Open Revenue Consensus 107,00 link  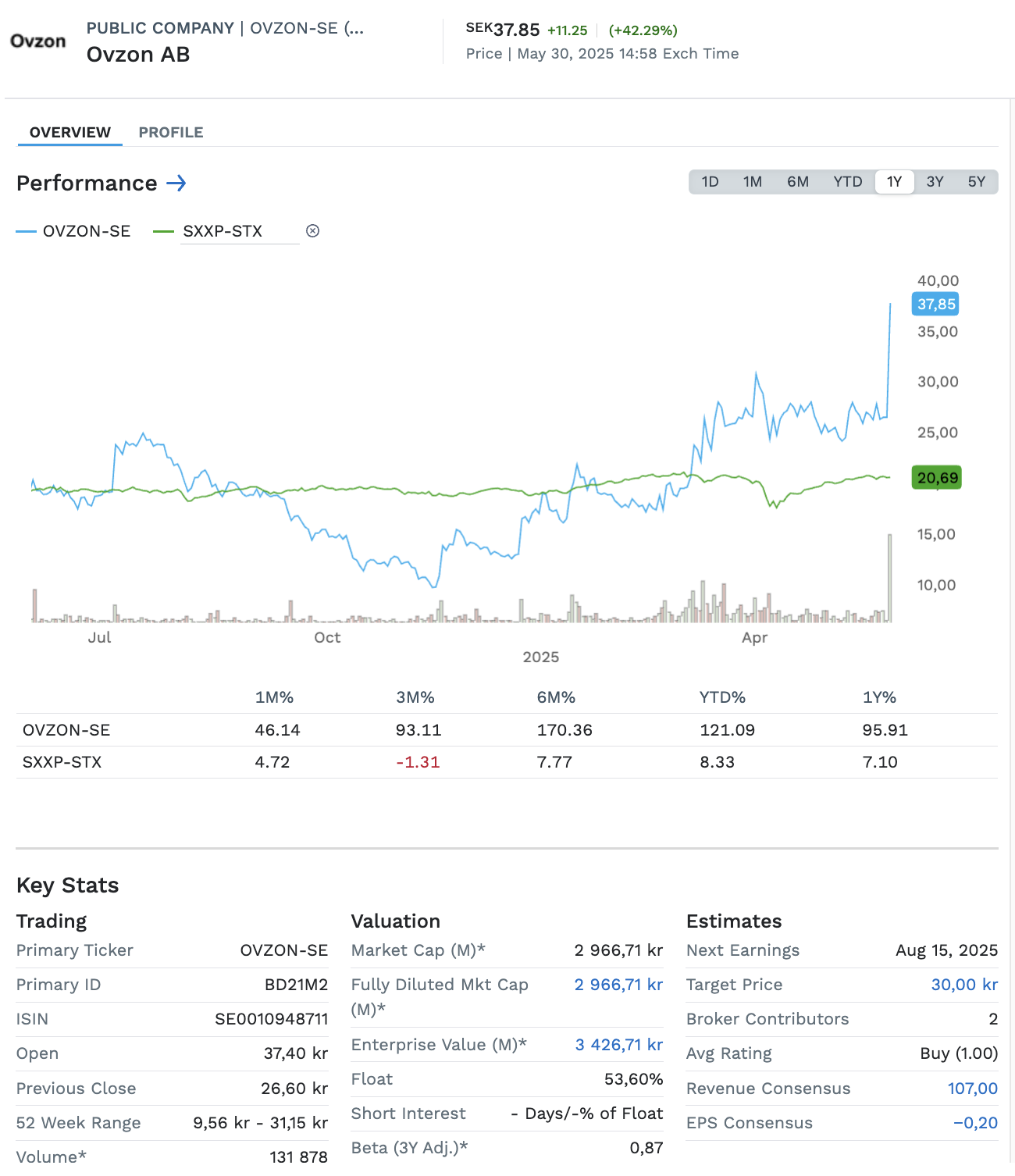(973, 1089)
